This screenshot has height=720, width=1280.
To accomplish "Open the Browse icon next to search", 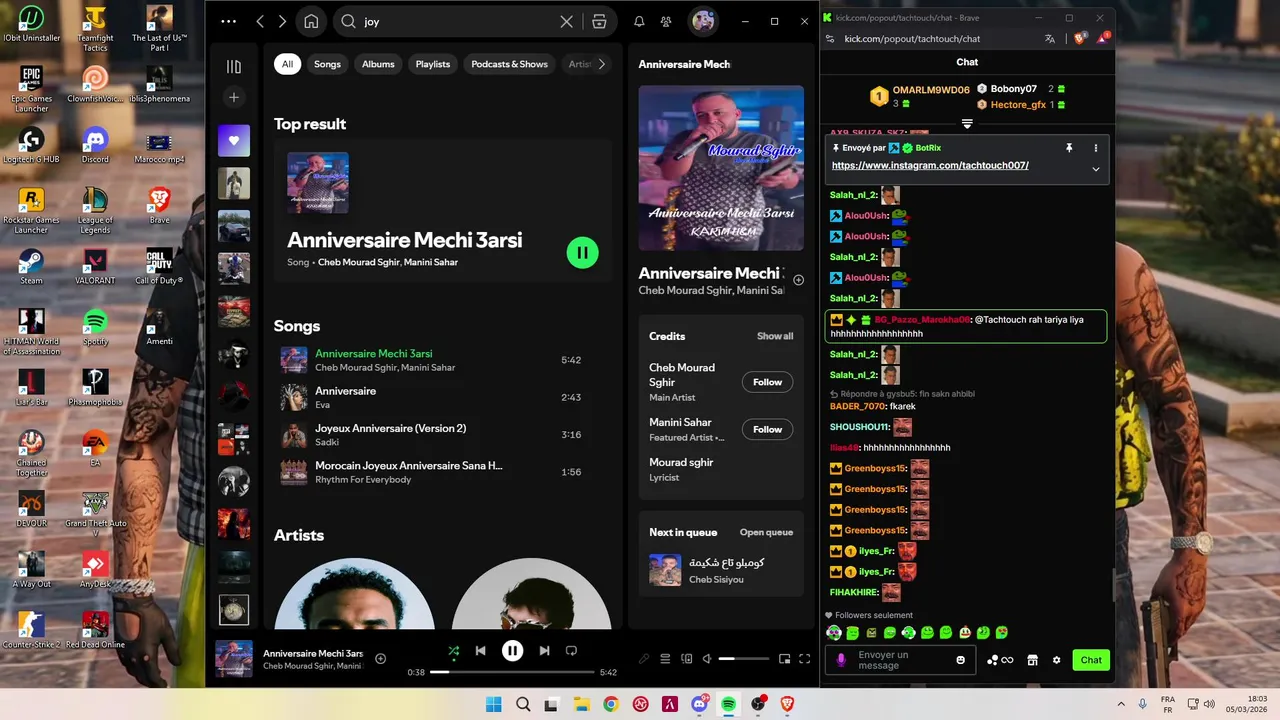I will click(x=599, y=21).
